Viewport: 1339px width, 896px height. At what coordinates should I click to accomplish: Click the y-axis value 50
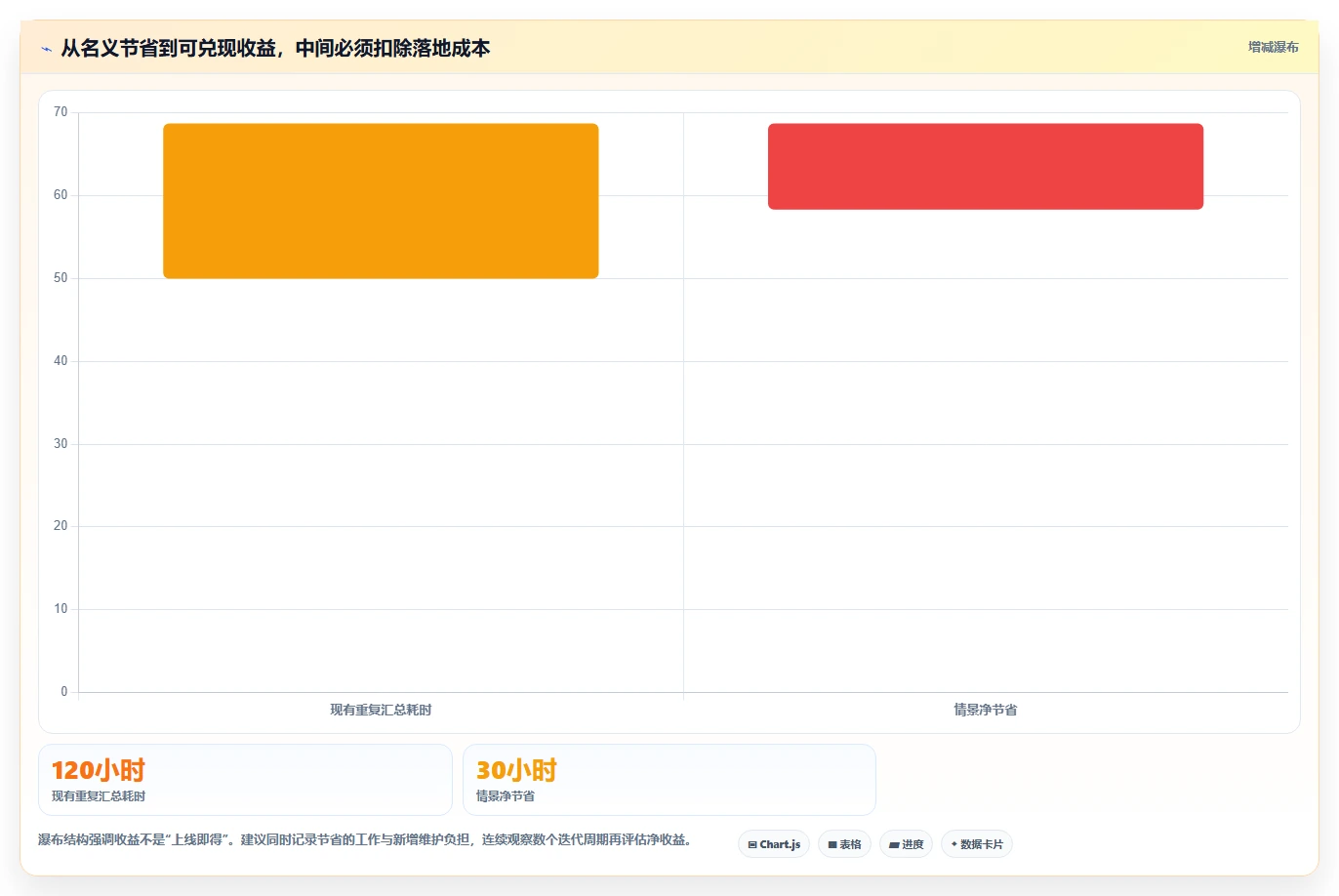61,278
